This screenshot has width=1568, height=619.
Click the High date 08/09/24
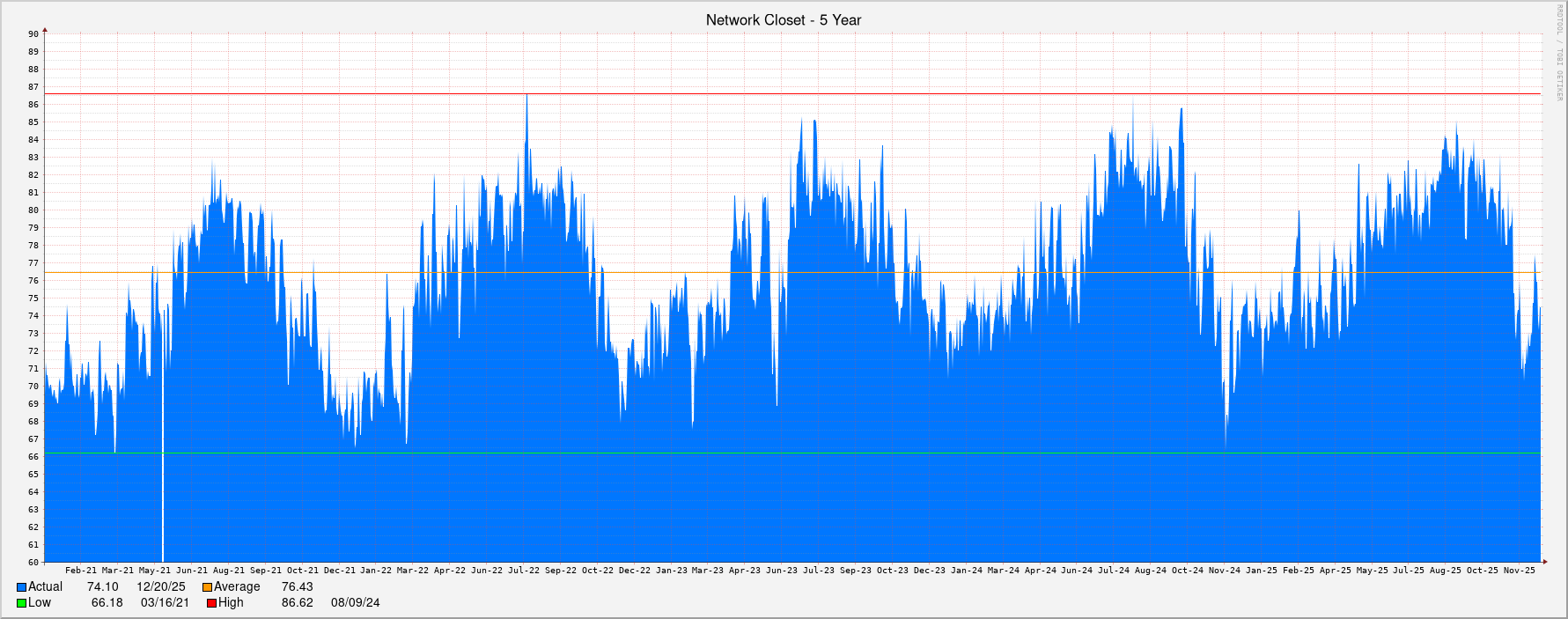355,603
